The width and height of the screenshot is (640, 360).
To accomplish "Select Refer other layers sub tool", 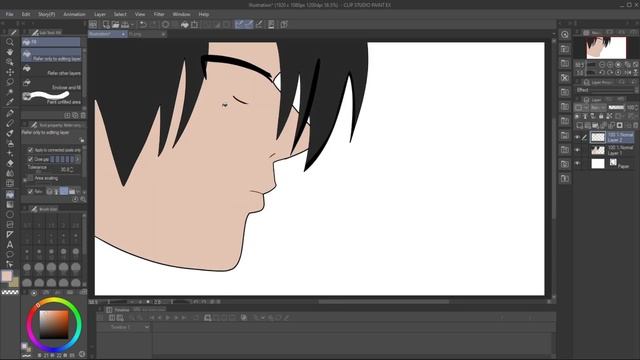I will (51, 69).
